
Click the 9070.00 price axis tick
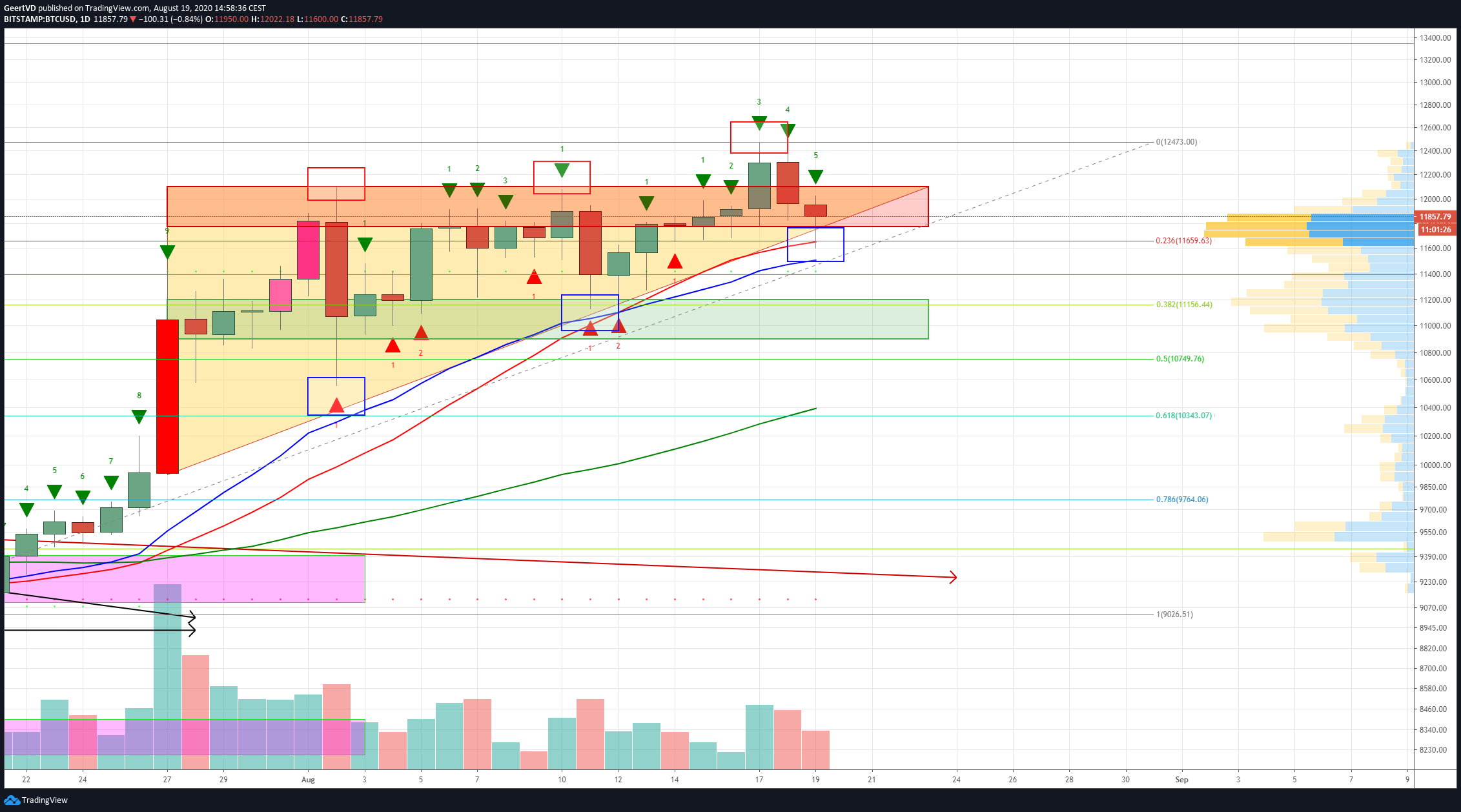tap(1433, 608)
